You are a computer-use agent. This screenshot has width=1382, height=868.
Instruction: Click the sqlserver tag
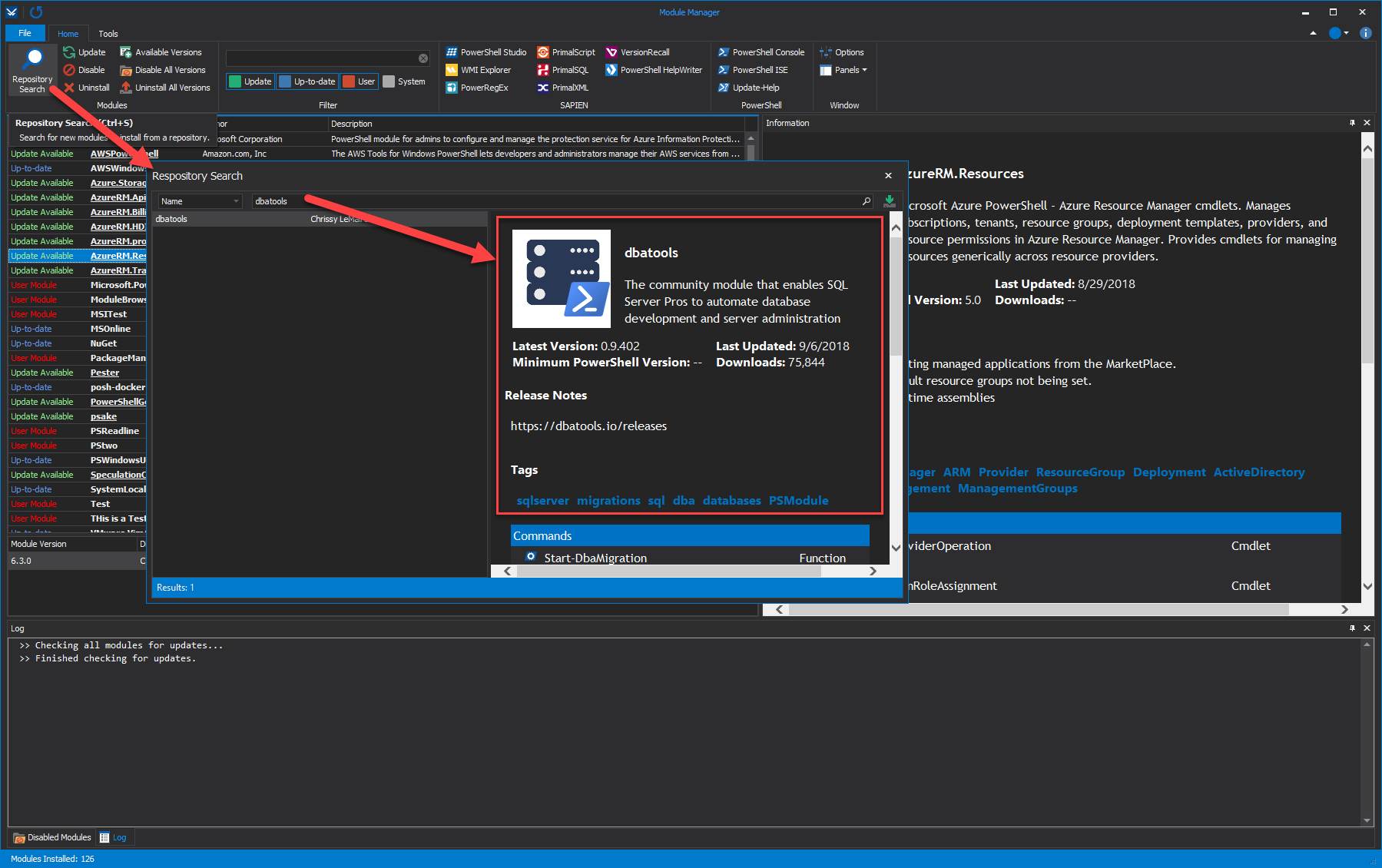543,501
